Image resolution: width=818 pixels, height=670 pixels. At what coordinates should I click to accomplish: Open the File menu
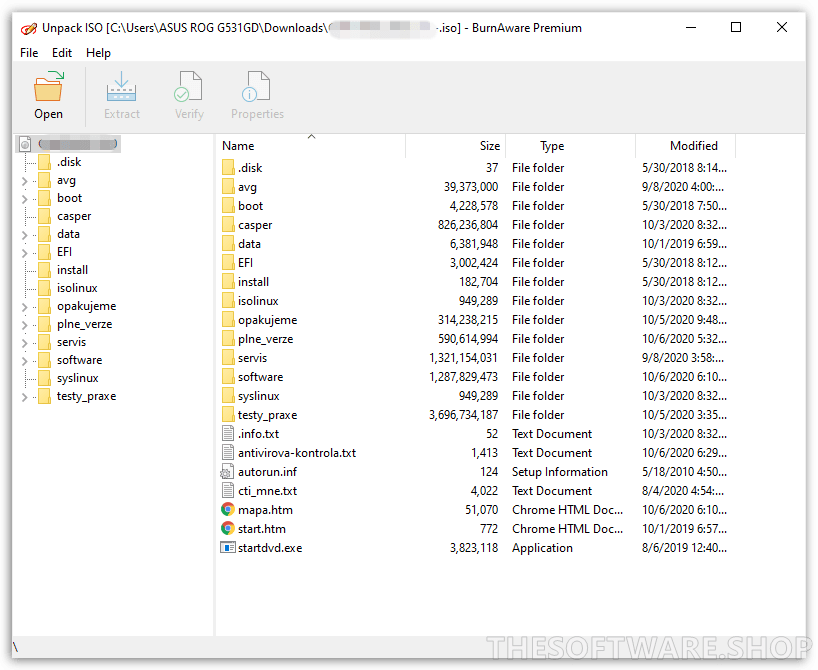(28, 52)
